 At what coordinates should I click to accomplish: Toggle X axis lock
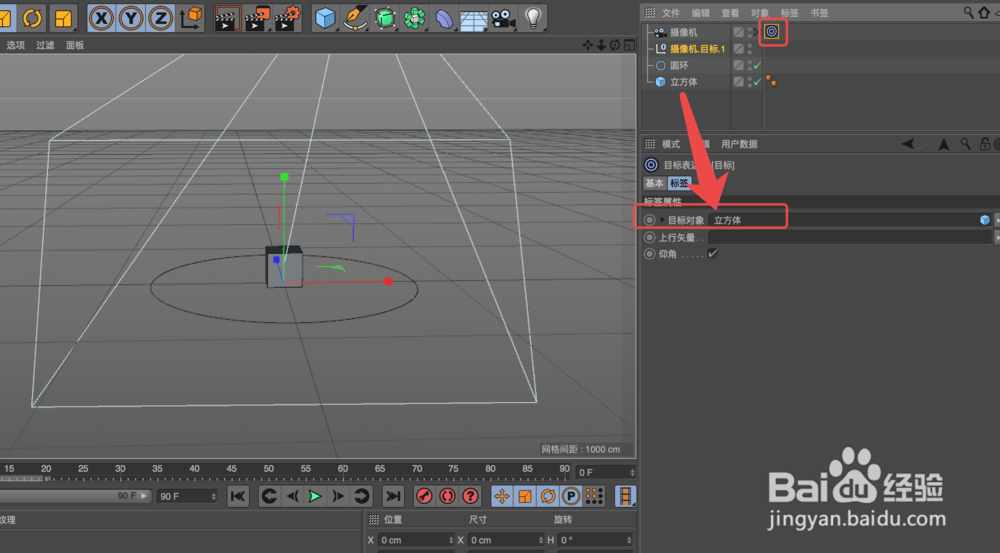[x=101, y=18]
